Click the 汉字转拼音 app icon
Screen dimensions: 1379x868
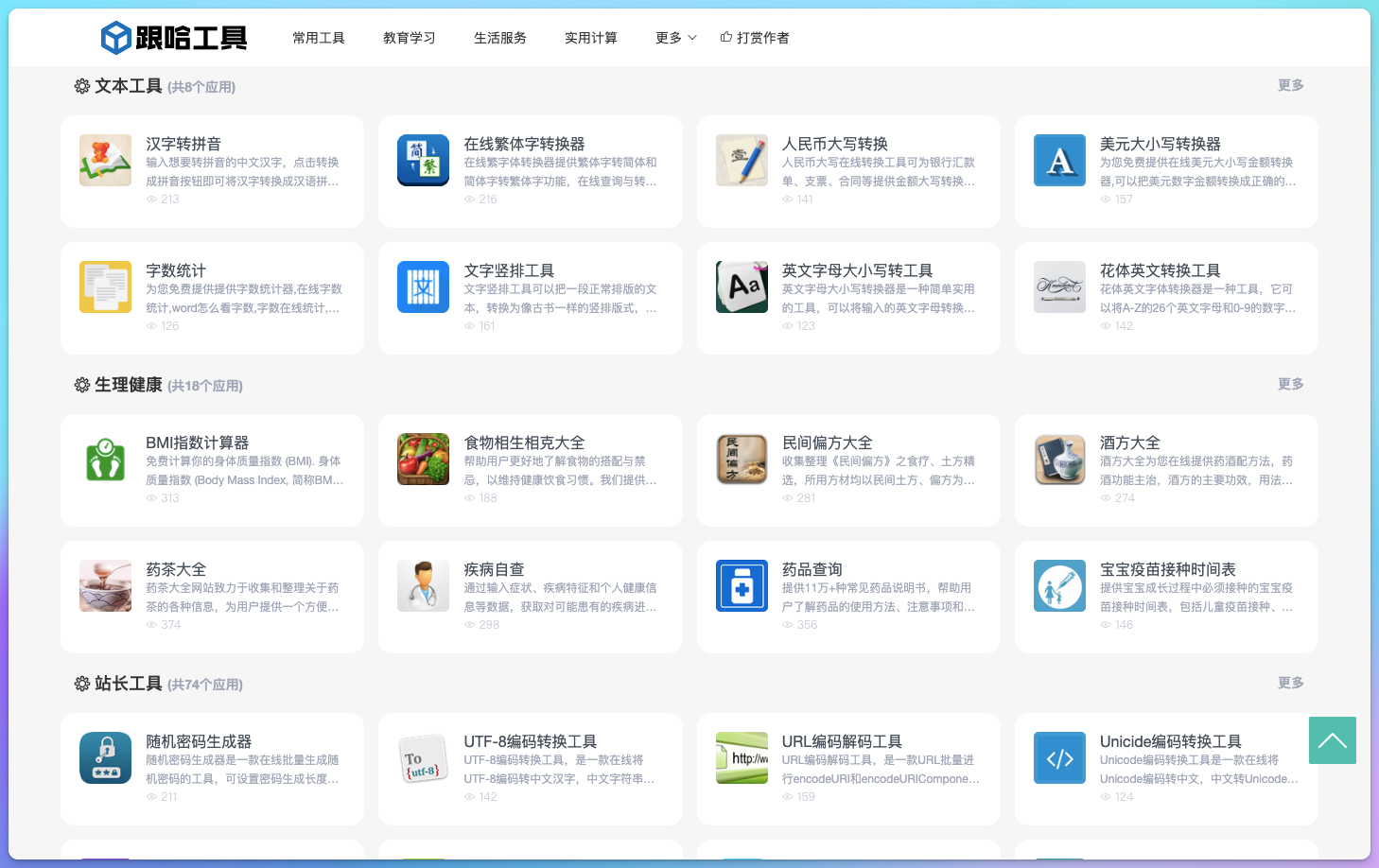tap(105, 161)
